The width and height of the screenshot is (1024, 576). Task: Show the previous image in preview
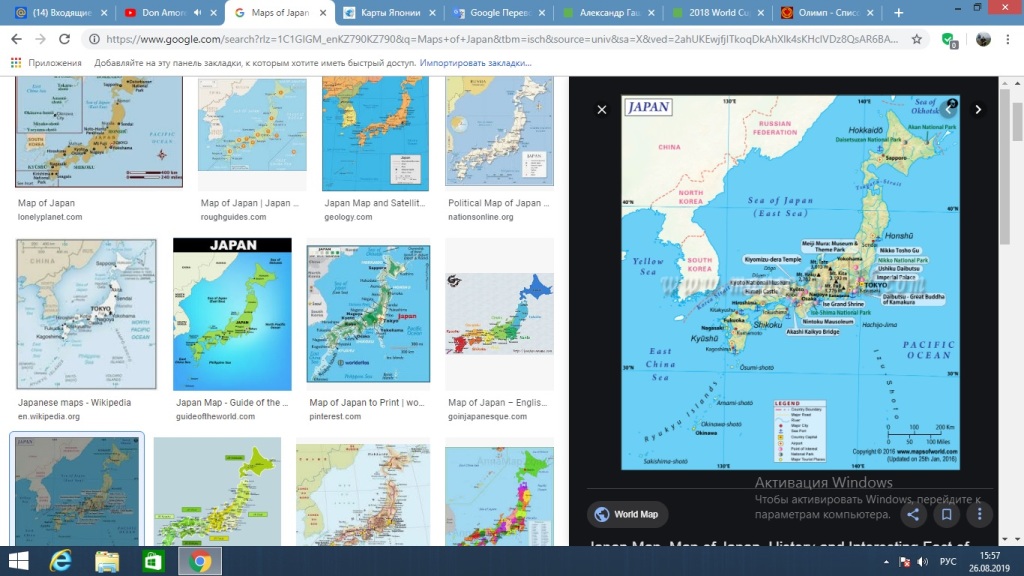coord(950,110)
